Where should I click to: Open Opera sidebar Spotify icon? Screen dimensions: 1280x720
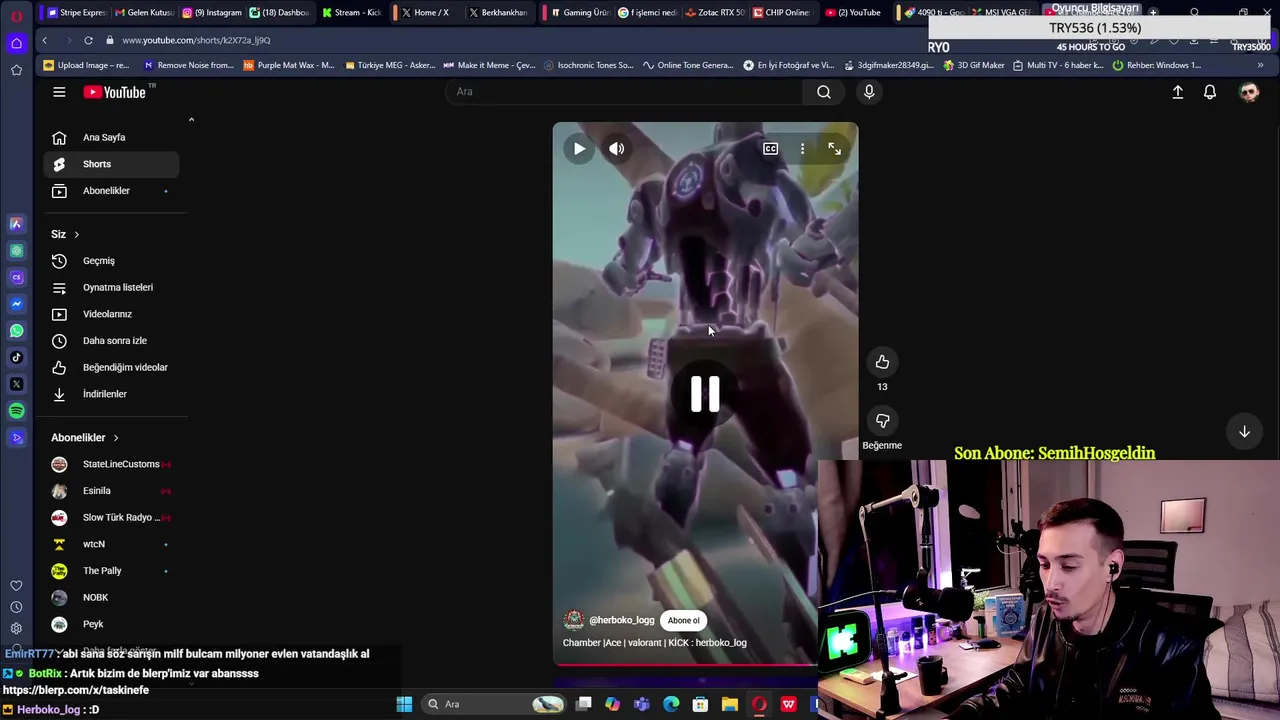click(x=16, y=411)
